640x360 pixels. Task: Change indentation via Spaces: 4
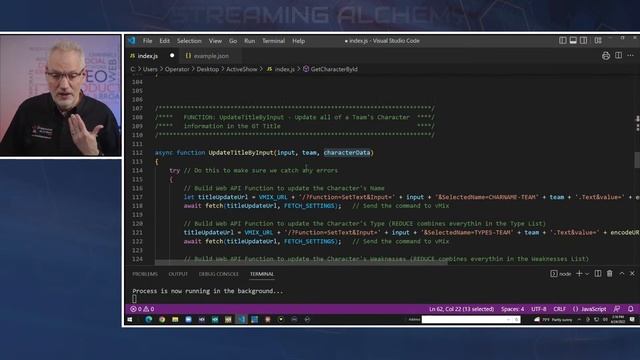pyautogui.click(x=512, y=309)
